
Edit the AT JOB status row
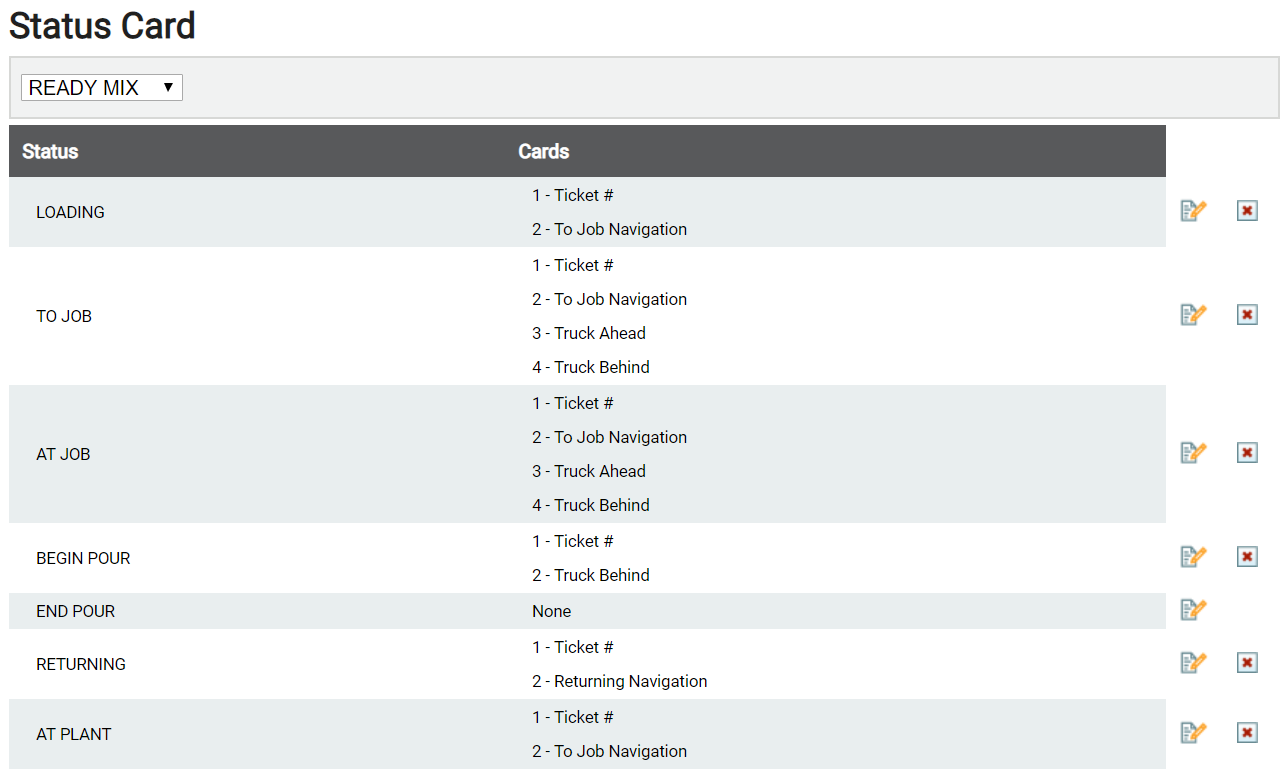coord(1194,453)
